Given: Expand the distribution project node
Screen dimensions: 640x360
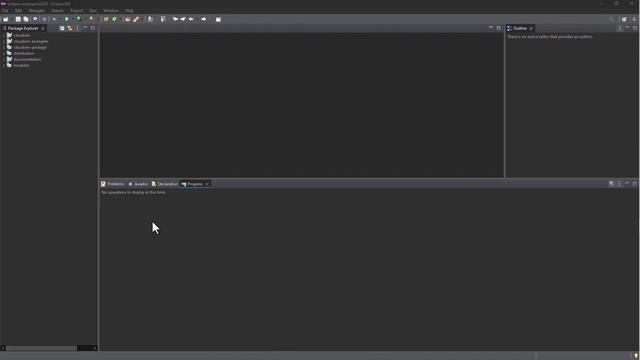Looking at the screenshot, I should (x=4, y=53).
